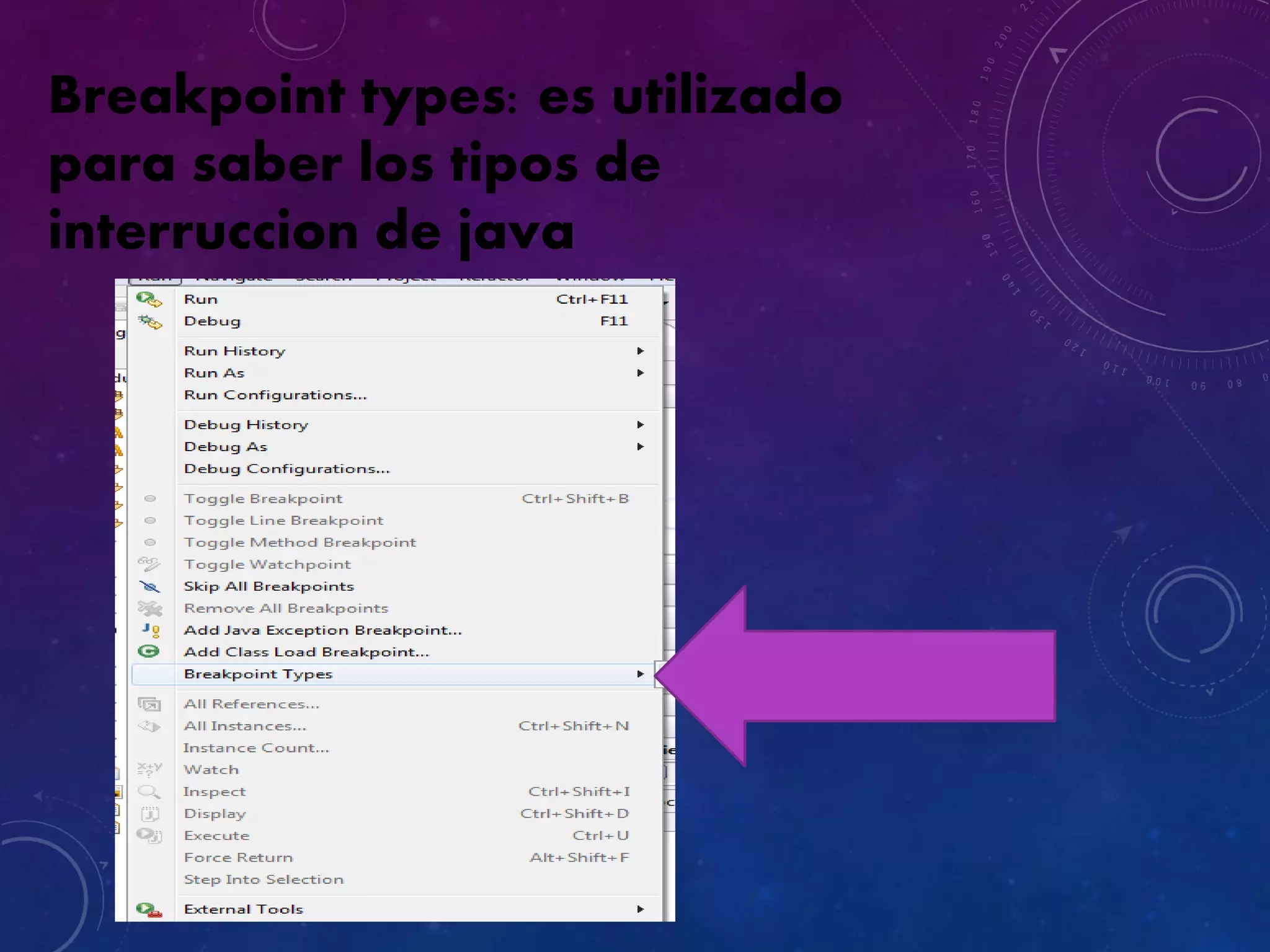Click the Ctrl+F11 shortcut text
This screenshot has width=1270, height=952.
pos(592,299)
